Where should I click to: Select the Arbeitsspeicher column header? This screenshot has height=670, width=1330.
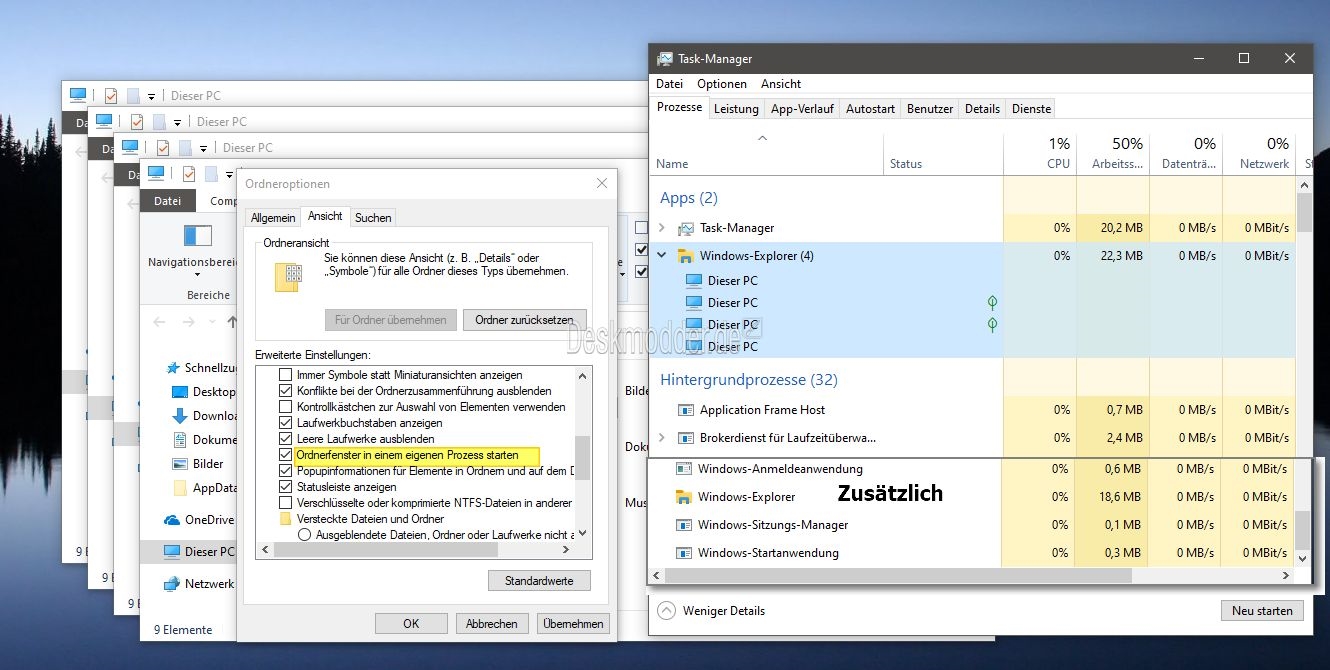[x=1112, y=154]
